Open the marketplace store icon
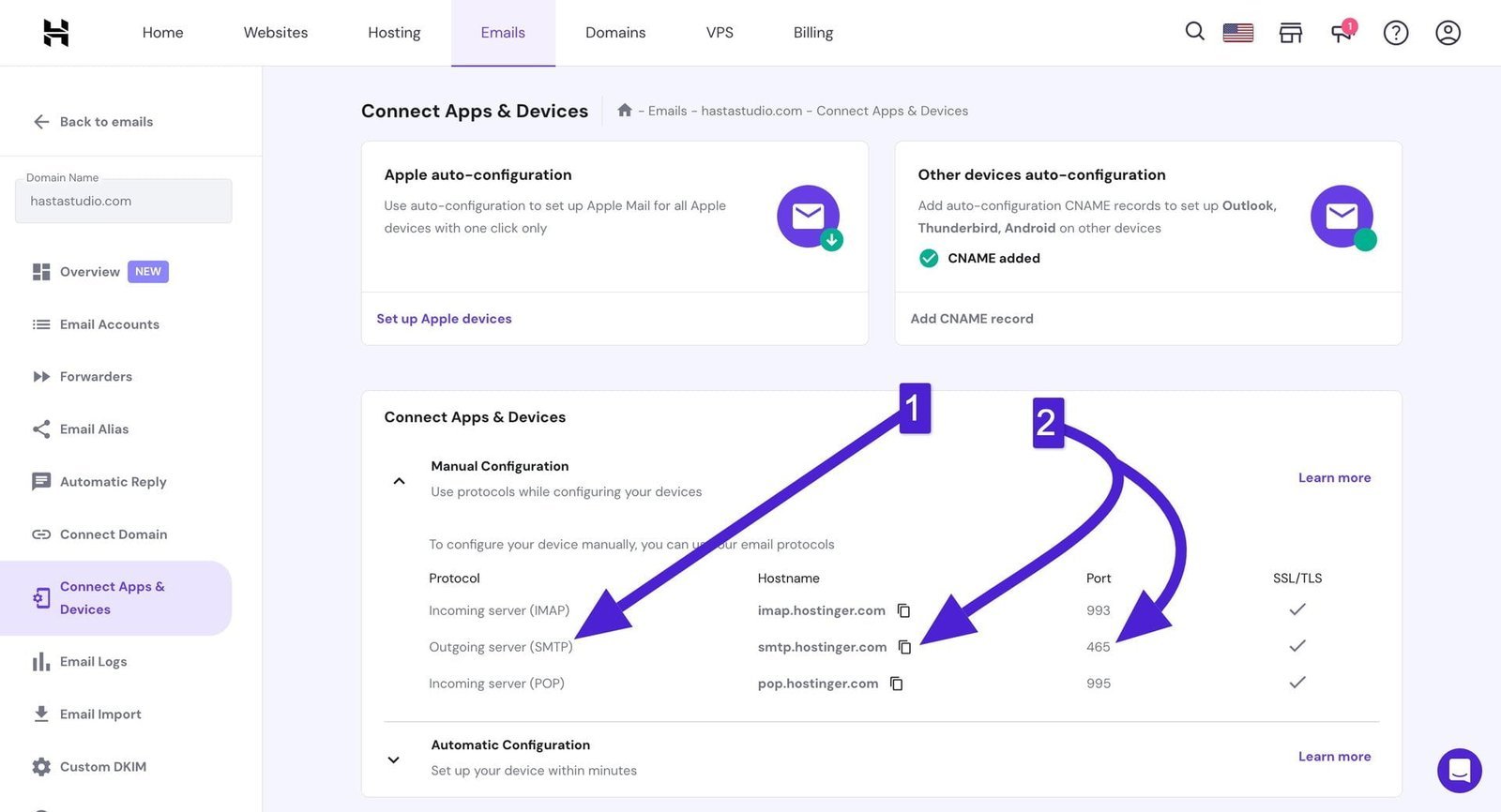 tap(1291, 33)
